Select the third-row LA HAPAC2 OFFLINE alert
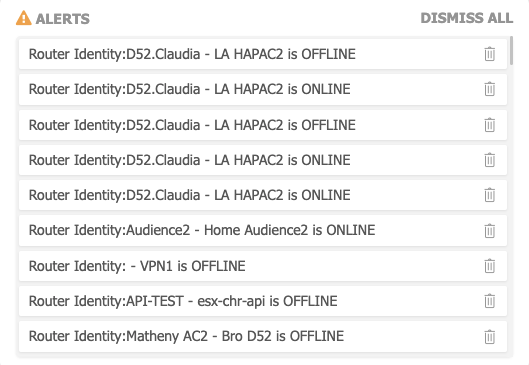This screenshot has height=365, width=529. tap(263, 125)
